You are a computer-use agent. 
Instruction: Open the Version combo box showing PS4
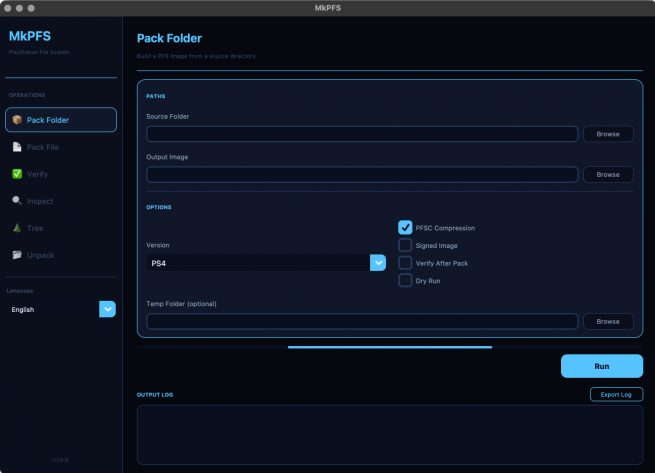[266, 263]
